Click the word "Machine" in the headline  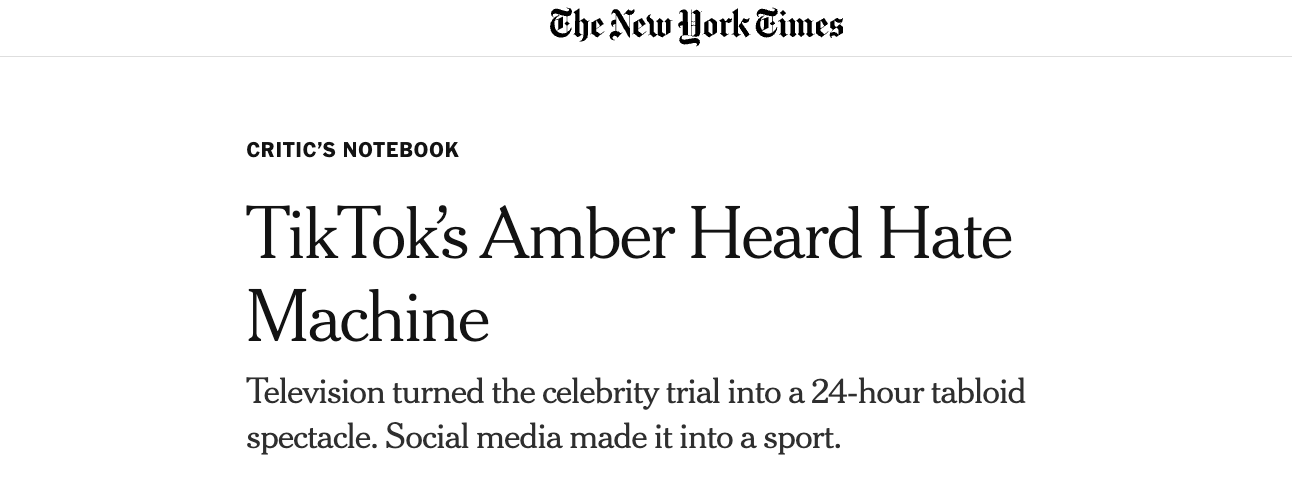pyautogui.click(x=368, y=317)
